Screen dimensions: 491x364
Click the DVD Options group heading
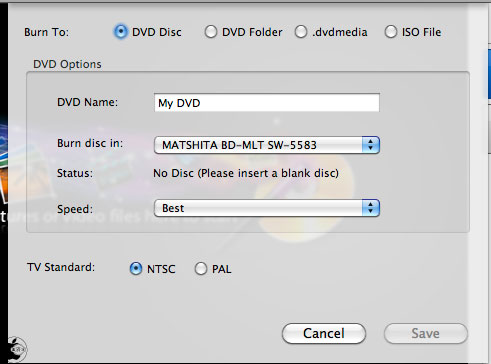pyautogui.click(x=67, y=64)
